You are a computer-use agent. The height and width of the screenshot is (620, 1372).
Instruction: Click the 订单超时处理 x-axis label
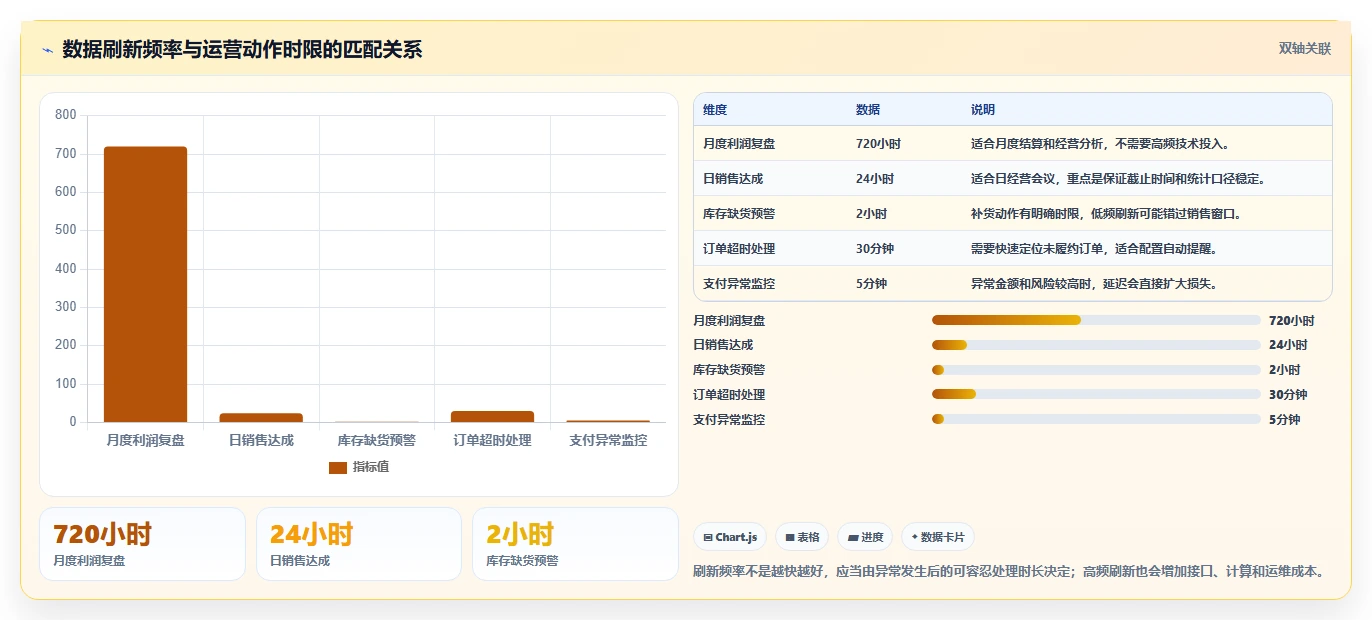point(492,440)
